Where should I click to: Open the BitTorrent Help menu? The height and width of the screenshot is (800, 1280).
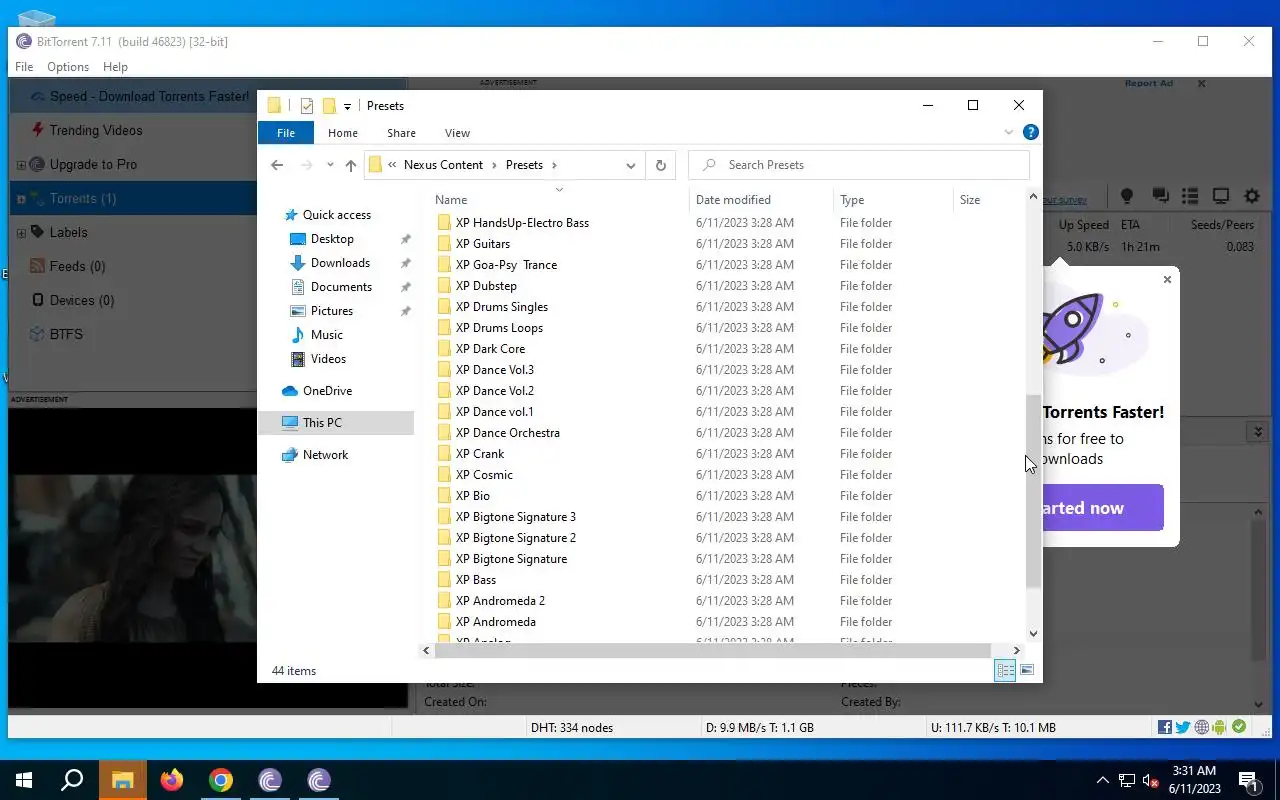(x=115, y=67)
